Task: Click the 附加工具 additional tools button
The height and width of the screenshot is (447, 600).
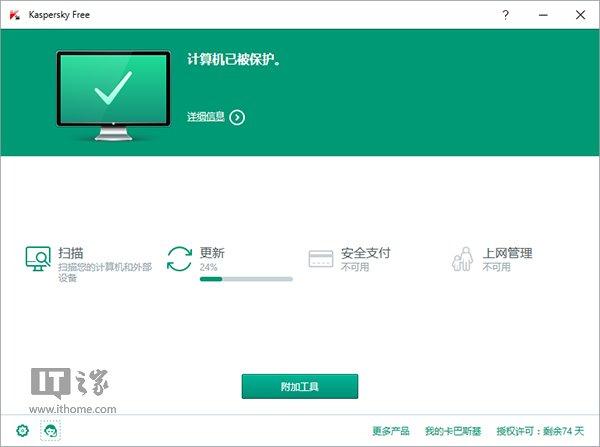Action: pyautogui.click(x=300, y=387)
